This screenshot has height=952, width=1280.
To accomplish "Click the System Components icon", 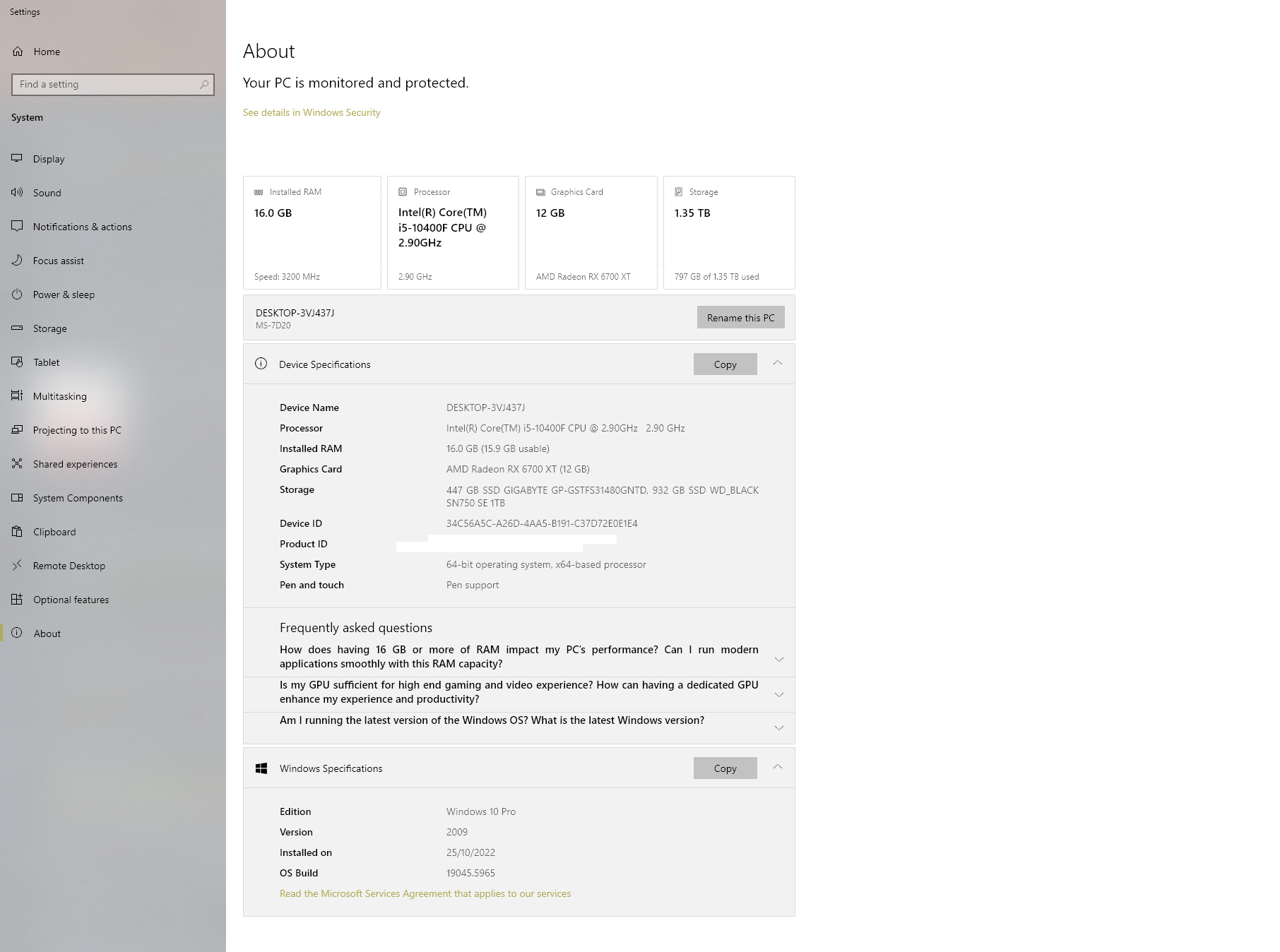I will point(17,498).
